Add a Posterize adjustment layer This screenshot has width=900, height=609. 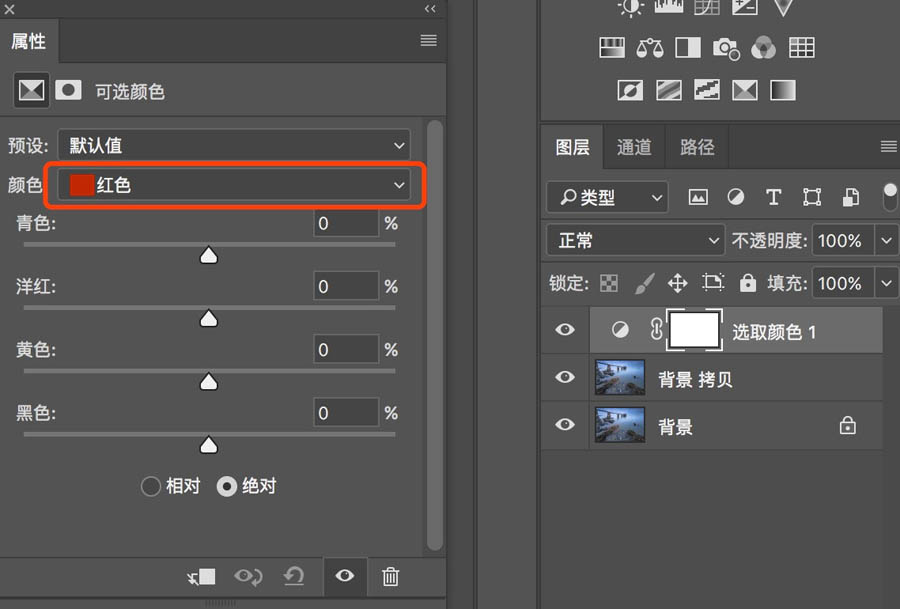(x=669, y=90)
